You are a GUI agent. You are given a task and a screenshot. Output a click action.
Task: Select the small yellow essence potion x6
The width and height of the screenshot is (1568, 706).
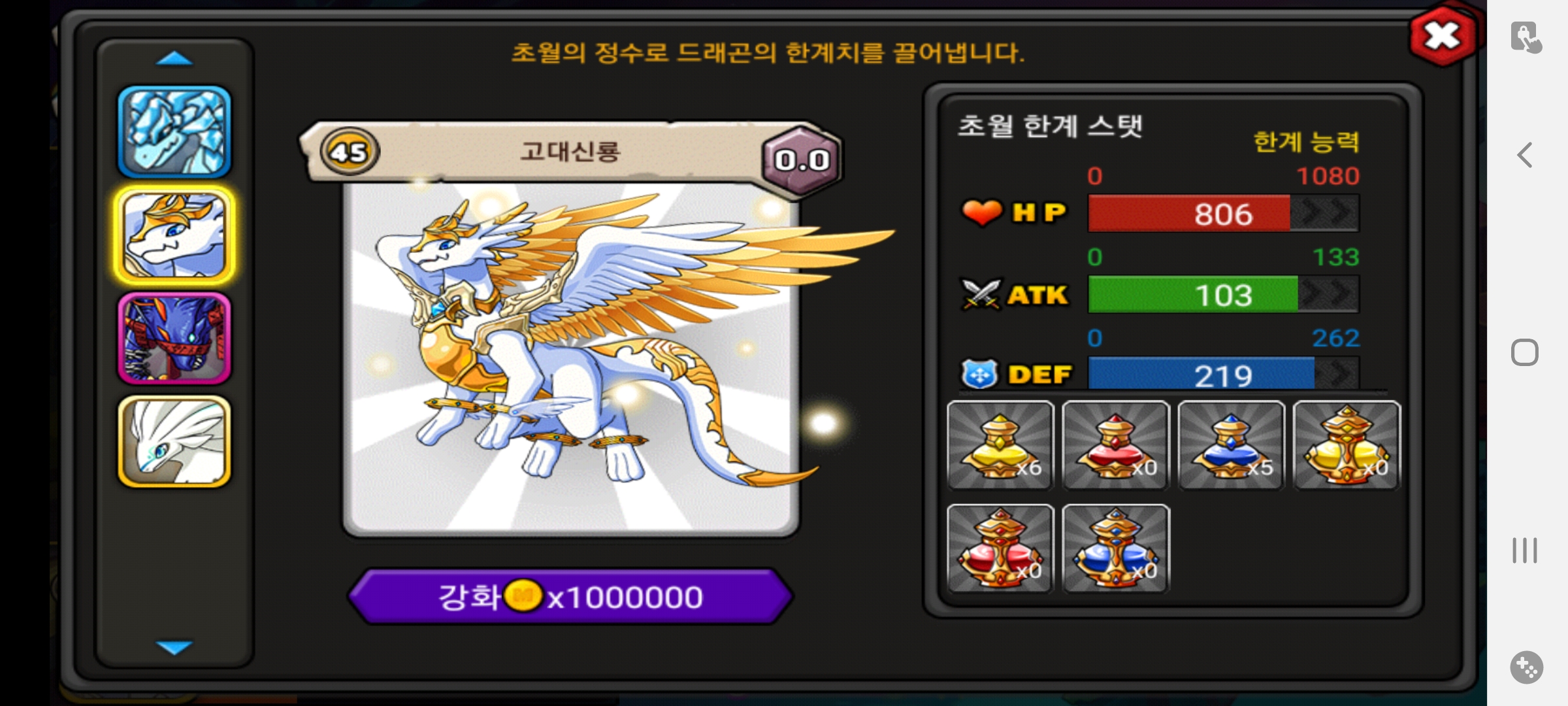click(1000, 445)
